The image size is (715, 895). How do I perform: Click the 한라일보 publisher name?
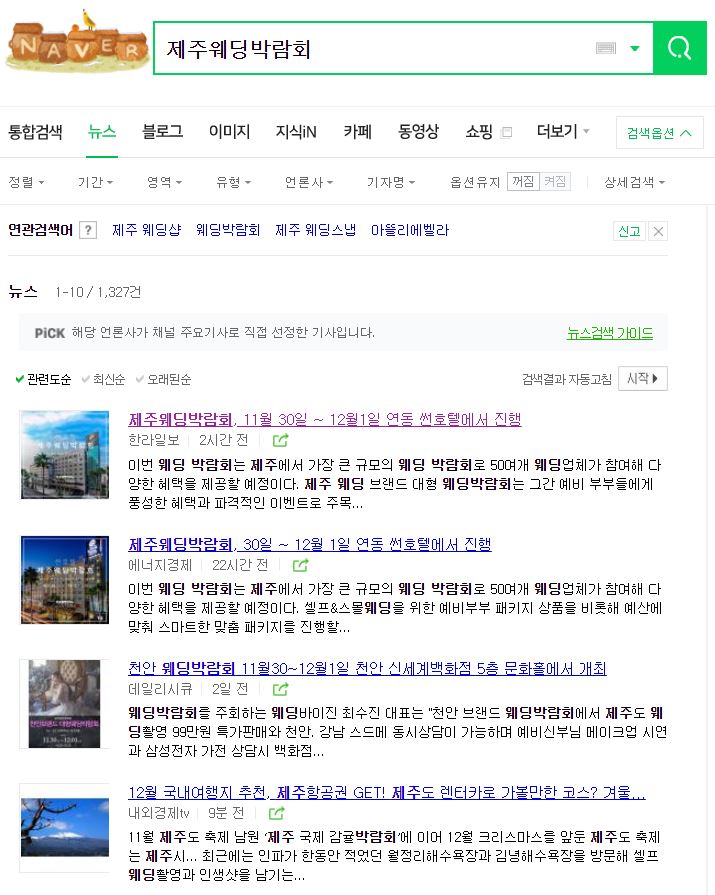pos(153,440)
